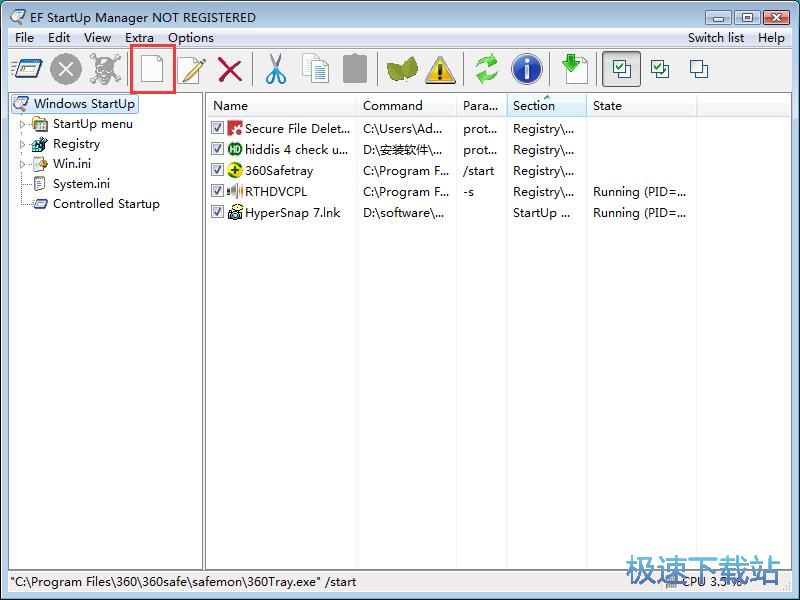Open the File menu
The image size is (800, 600).
24,38
